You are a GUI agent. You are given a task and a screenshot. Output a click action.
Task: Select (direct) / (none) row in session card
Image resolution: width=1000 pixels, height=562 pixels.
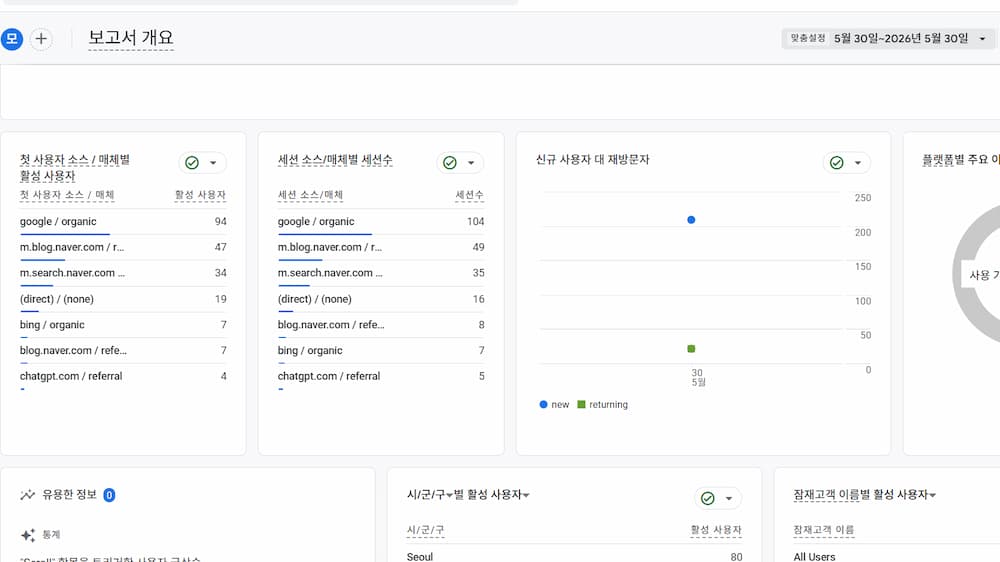(381, 299)
